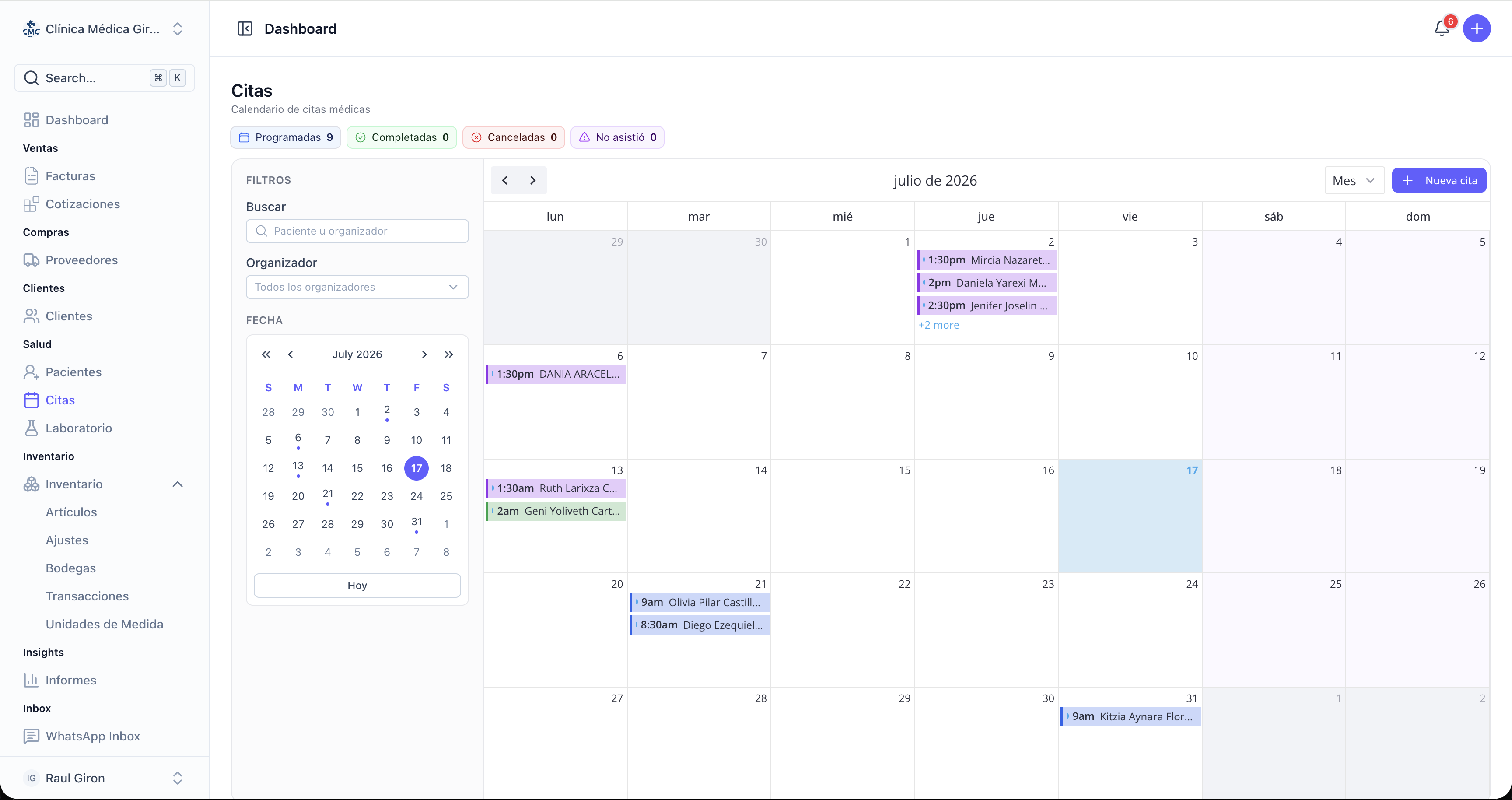Open Transacciones under Inventario
The height and width of the screenshot is (800, 1512).
(x=87, y=596)
